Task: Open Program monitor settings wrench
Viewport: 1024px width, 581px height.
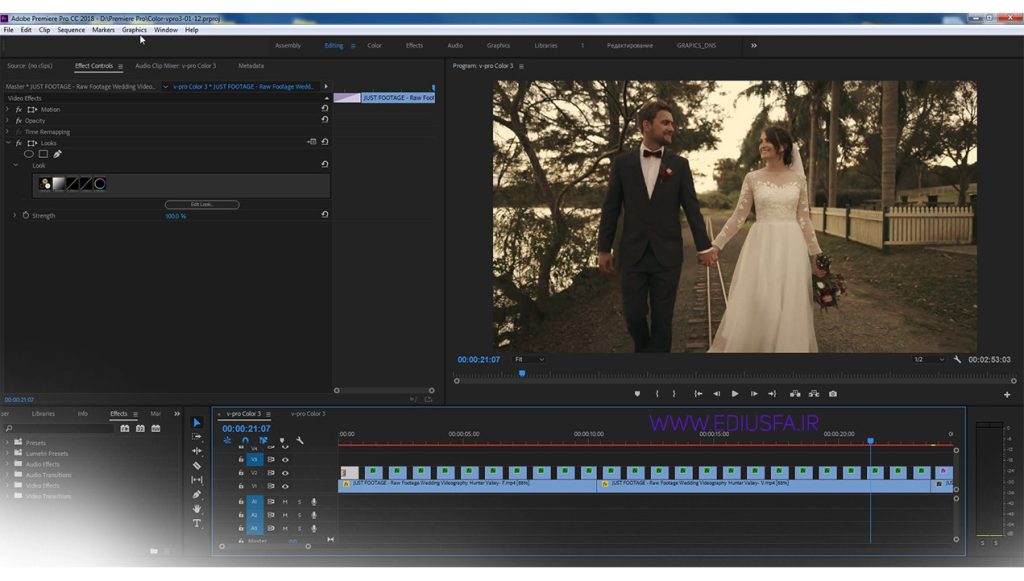Action: click(x=957, y=359)
